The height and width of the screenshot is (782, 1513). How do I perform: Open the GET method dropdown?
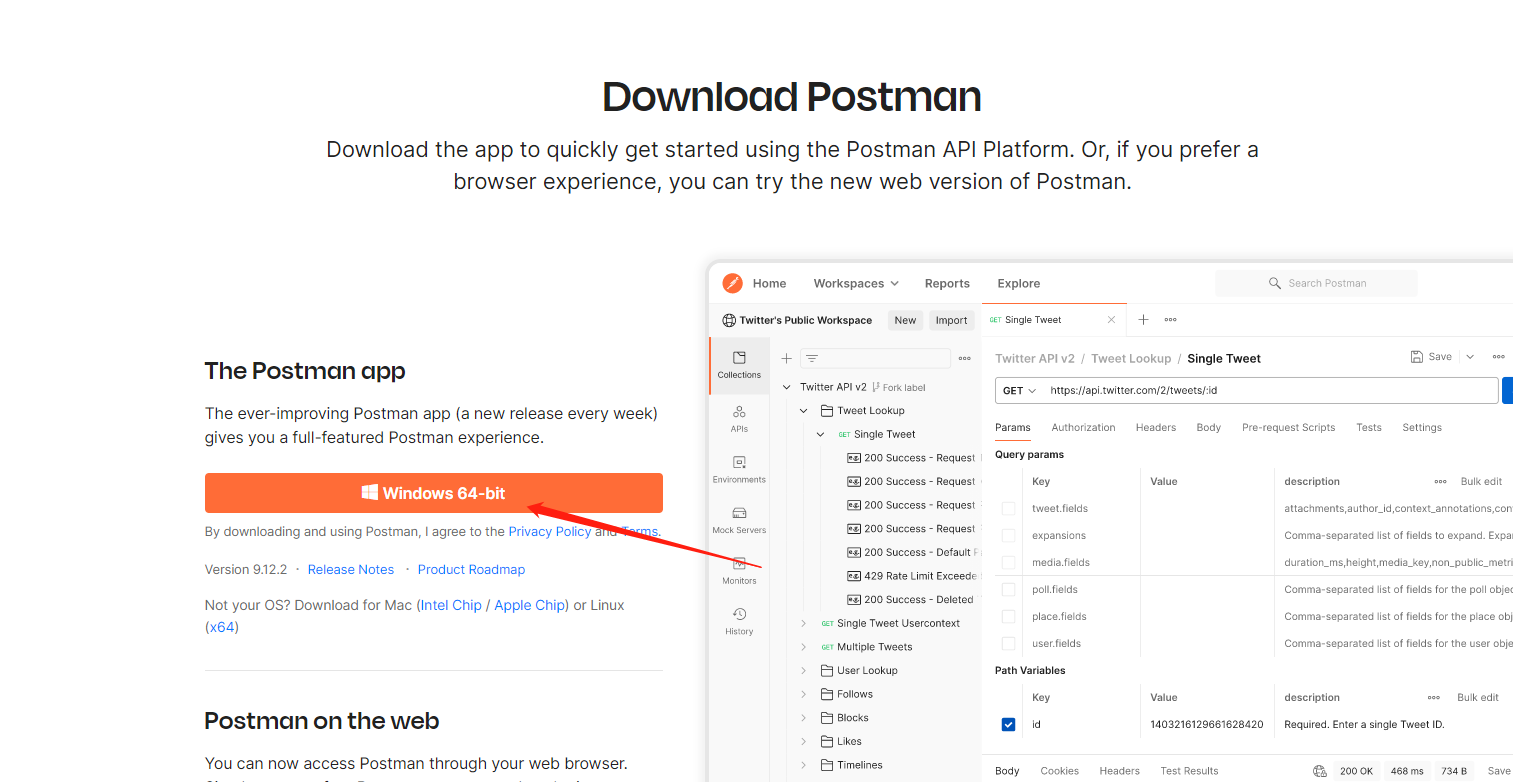point(1017,390)
